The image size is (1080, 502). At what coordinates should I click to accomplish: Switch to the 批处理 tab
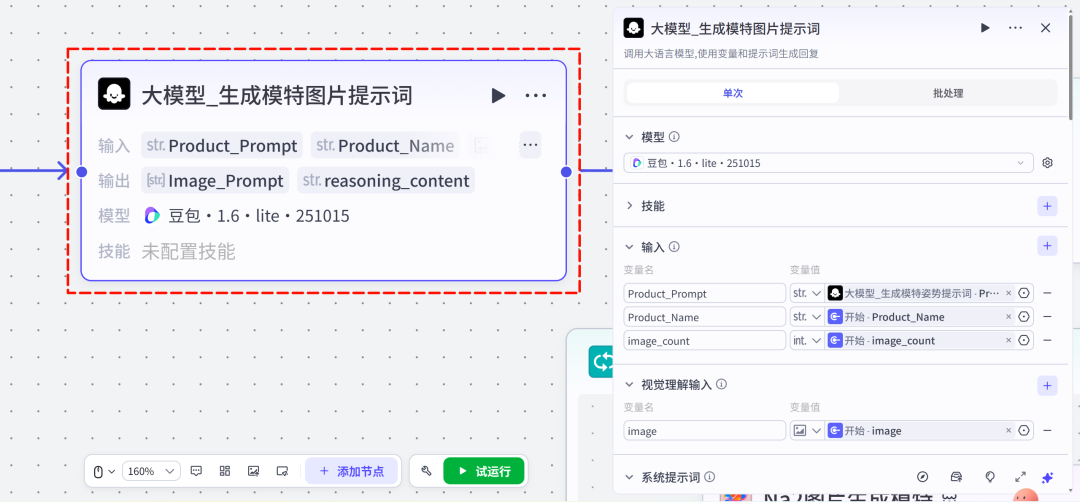[948, 93]
